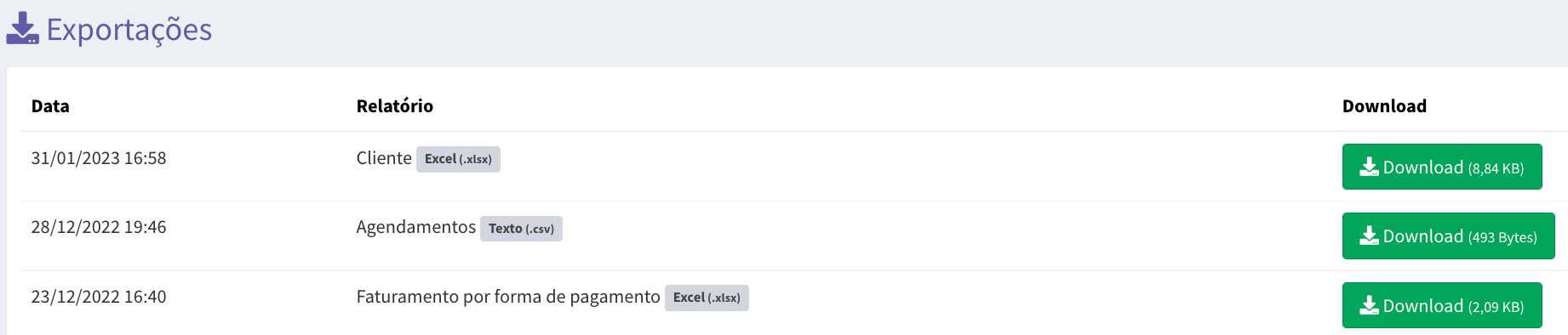Screen dimensions: 1568x335
Task: Click the Agendamentos report name
Action: 416,227
